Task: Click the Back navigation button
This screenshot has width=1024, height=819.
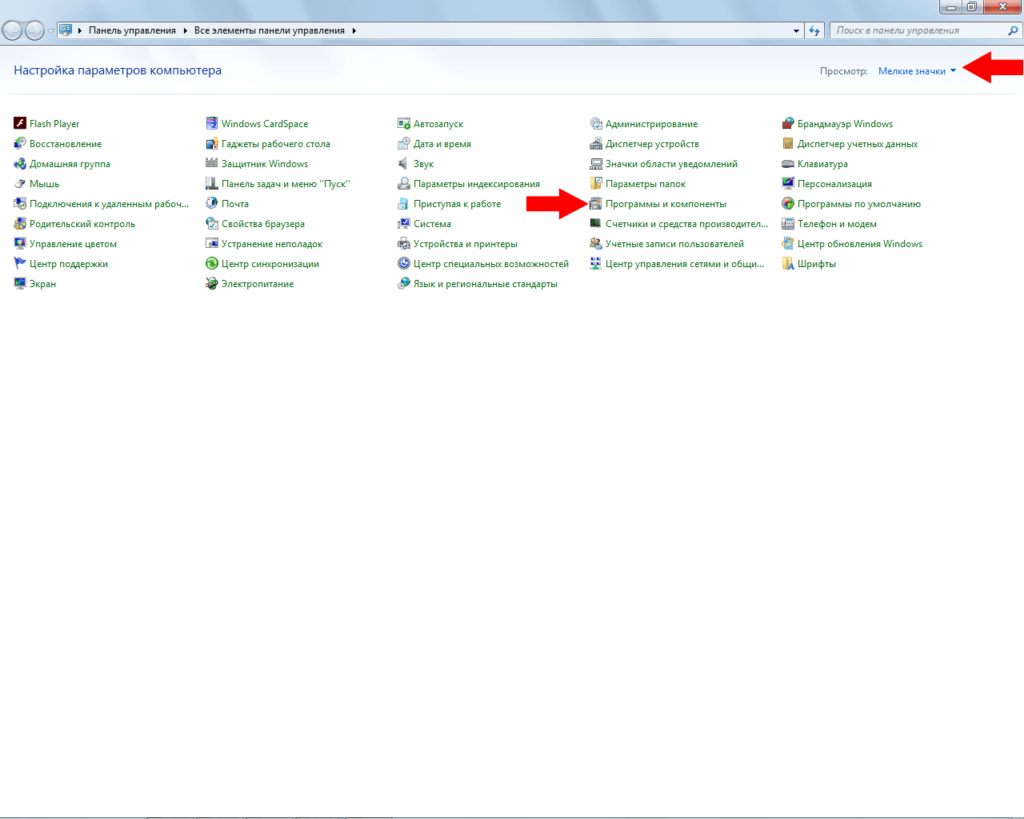Action: [12, 30]
